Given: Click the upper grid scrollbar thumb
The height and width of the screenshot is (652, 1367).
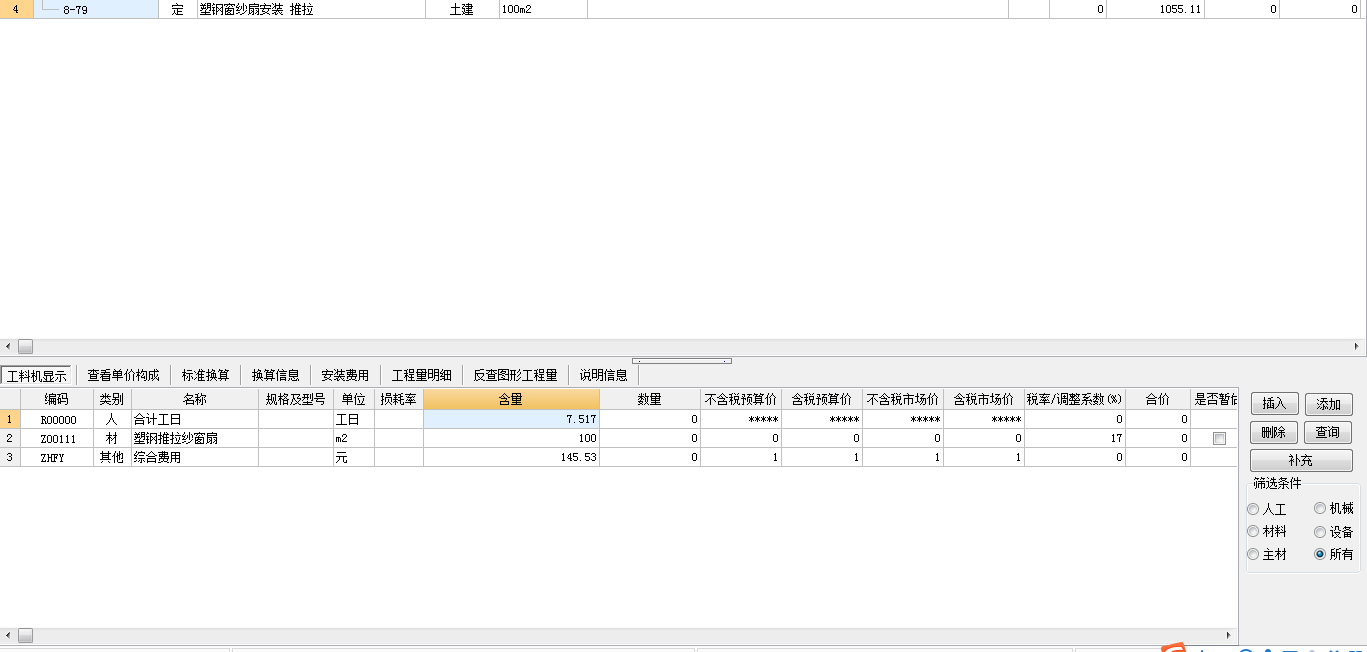Looking at the screenshot, I should [x=25, y=346].
